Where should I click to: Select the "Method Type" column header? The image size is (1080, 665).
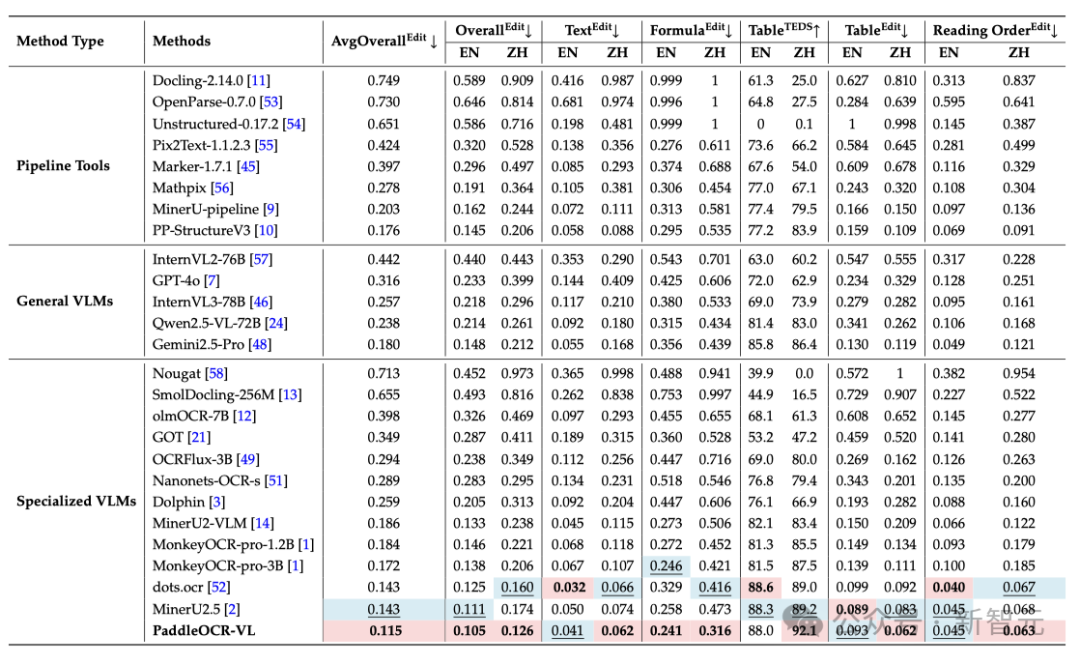[60, 41]
